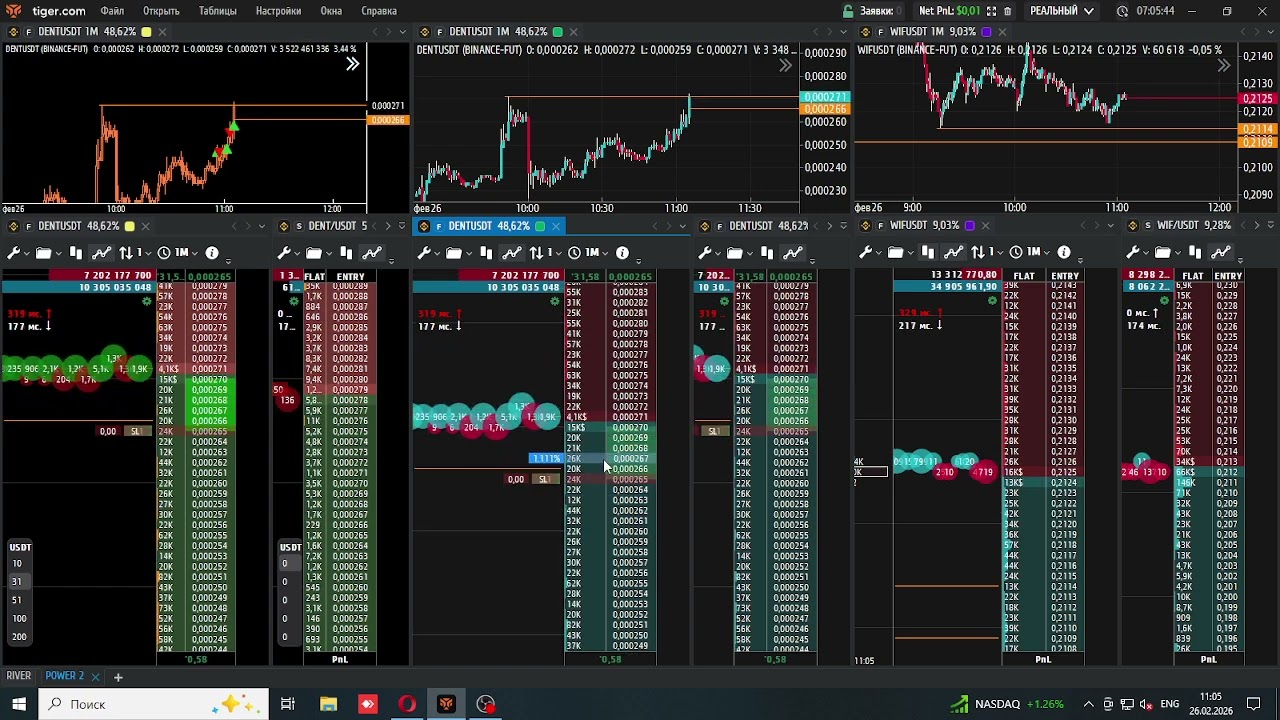
Task: Toggle line chart view in WIFUSDT order book
Action: (x=953, y=253)
